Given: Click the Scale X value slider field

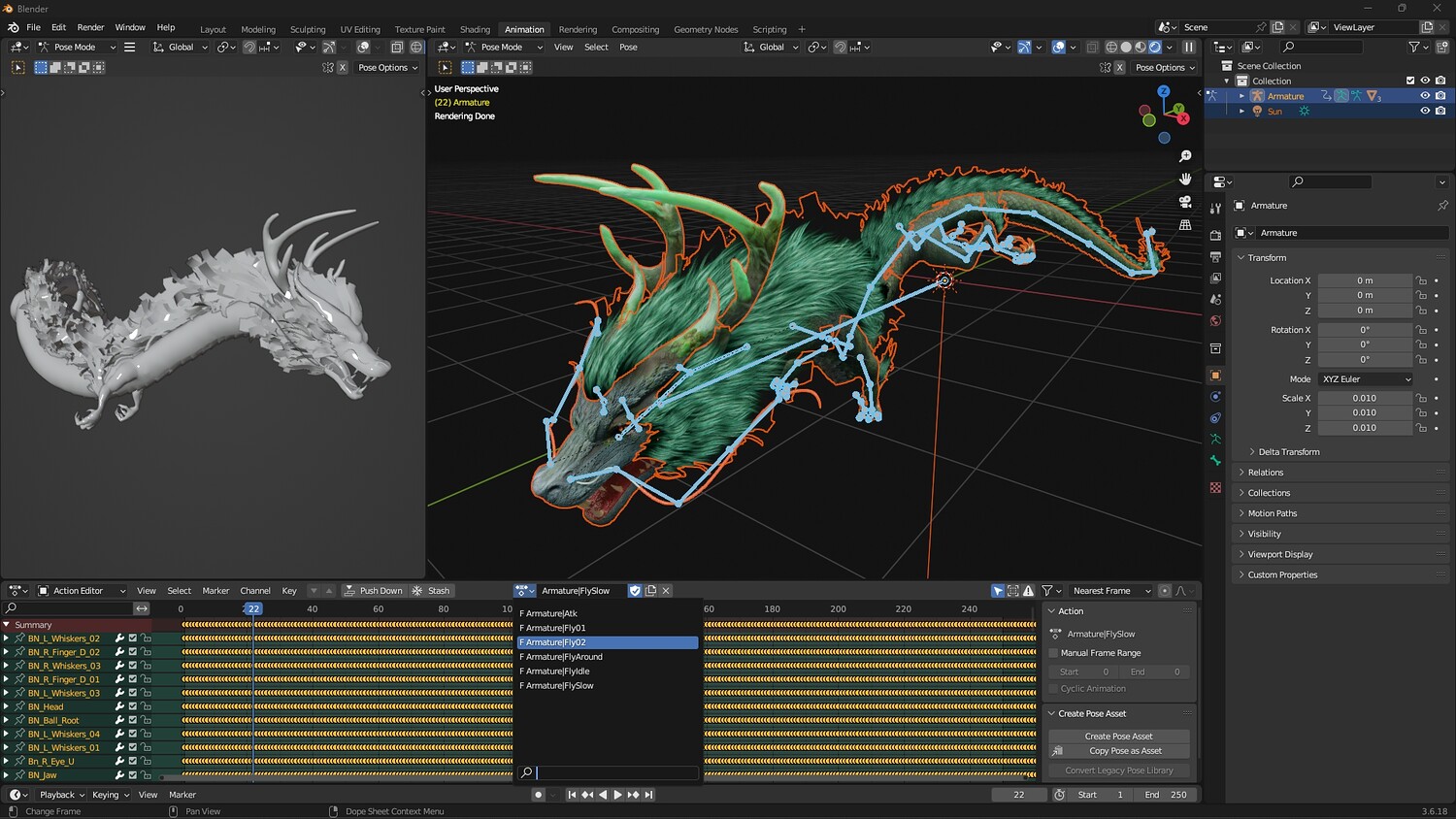Looking at the screenshot, I should click(x=1364, y=398).
